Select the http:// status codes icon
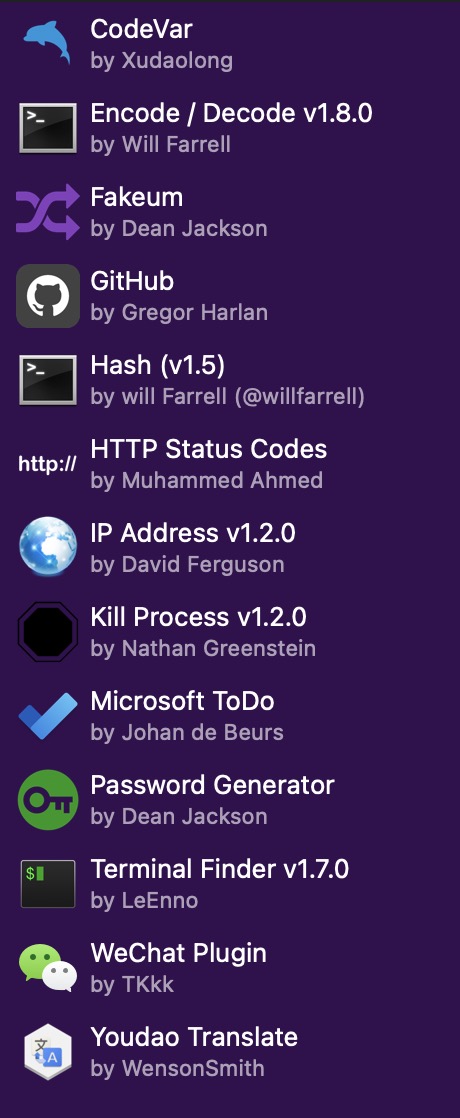 [x=48, y=464]
